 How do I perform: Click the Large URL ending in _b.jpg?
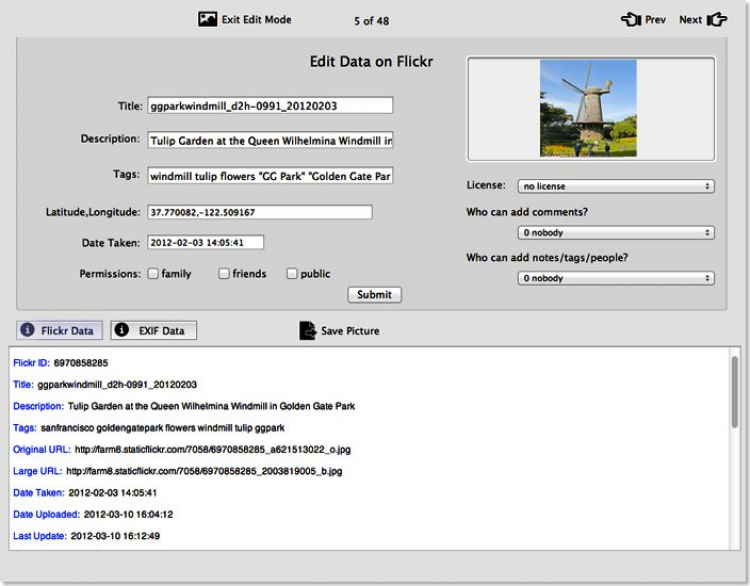pos(204,471)
